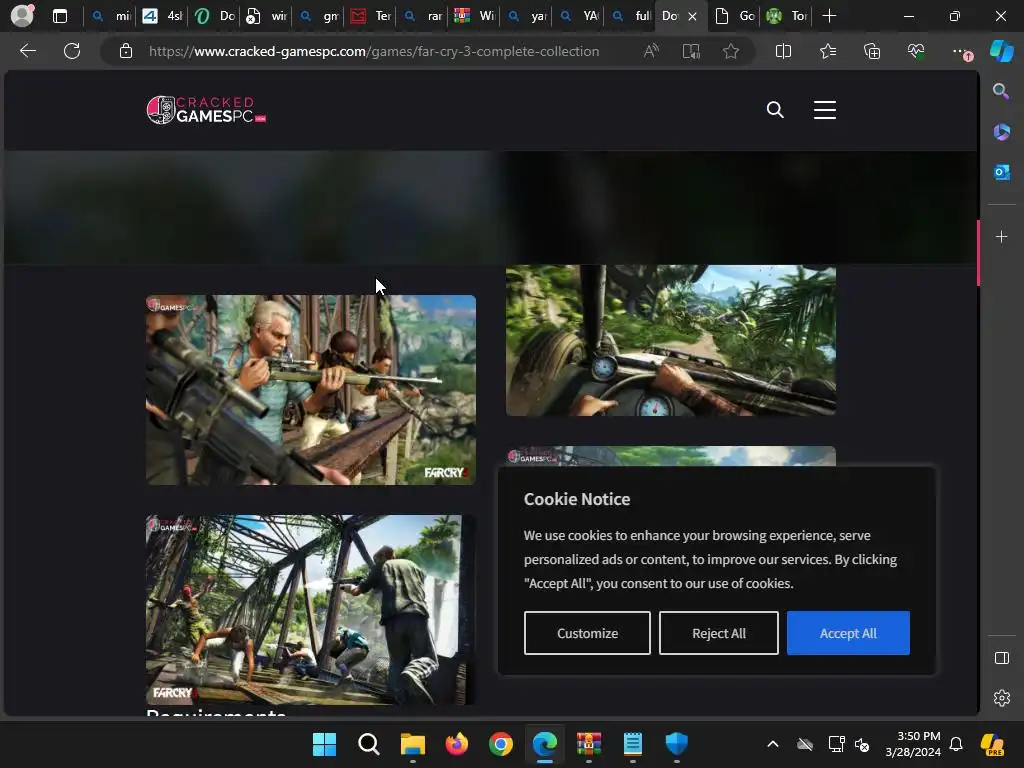Switch to the 'mi' search tab
Viewport: 1024px width, 768px height.
click(110, 16)
